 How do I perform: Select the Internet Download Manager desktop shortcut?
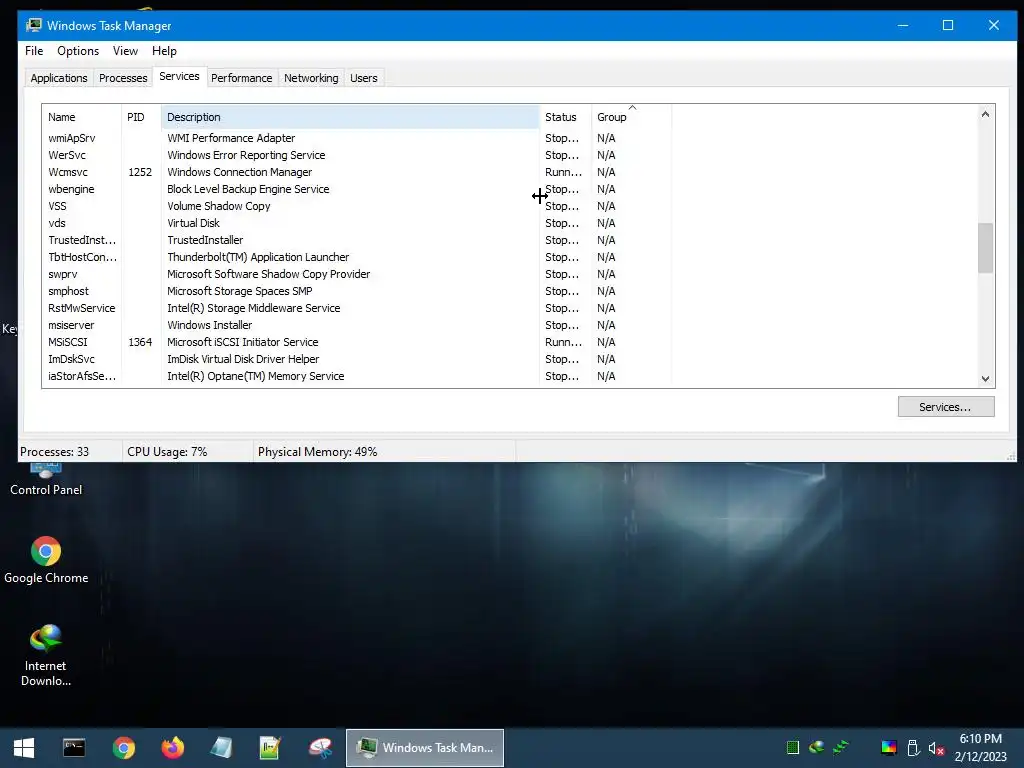[46, 655]
